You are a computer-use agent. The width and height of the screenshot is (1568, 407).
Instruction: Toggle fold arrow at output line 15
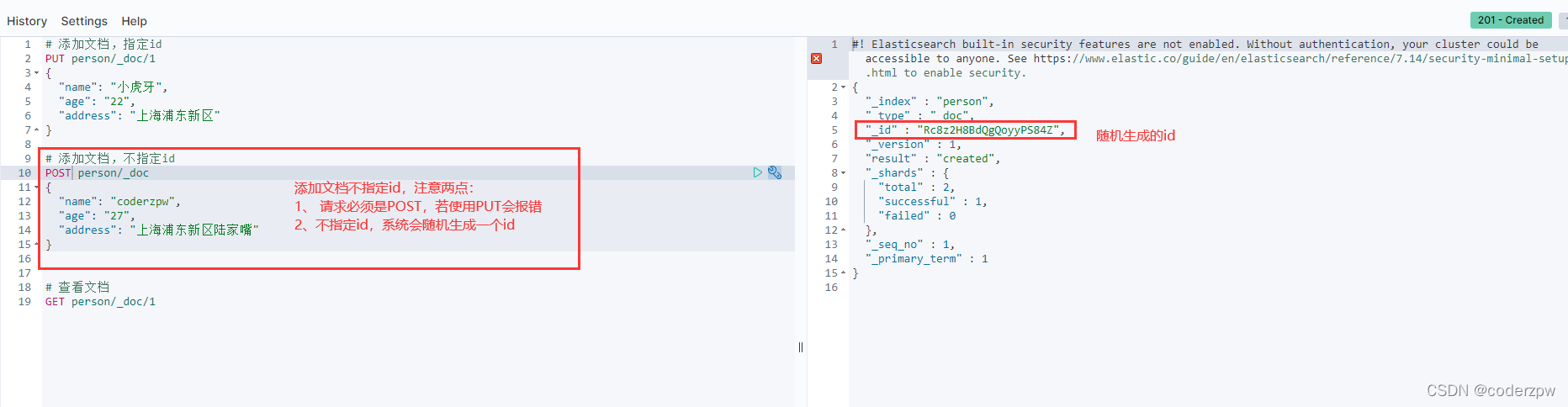pos(844,273)
